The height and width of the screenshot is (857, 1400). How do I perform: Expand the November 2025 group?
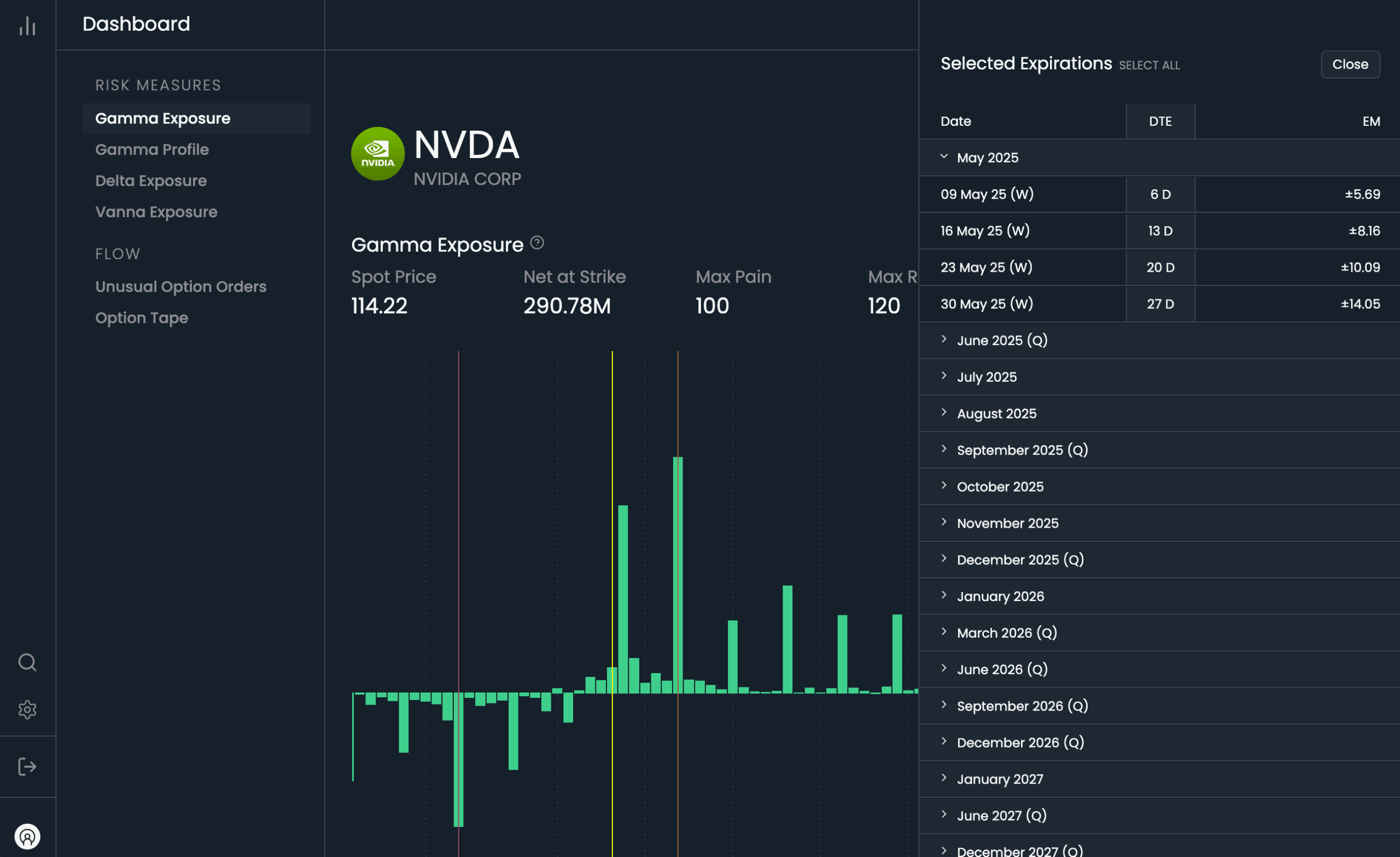1159,523
